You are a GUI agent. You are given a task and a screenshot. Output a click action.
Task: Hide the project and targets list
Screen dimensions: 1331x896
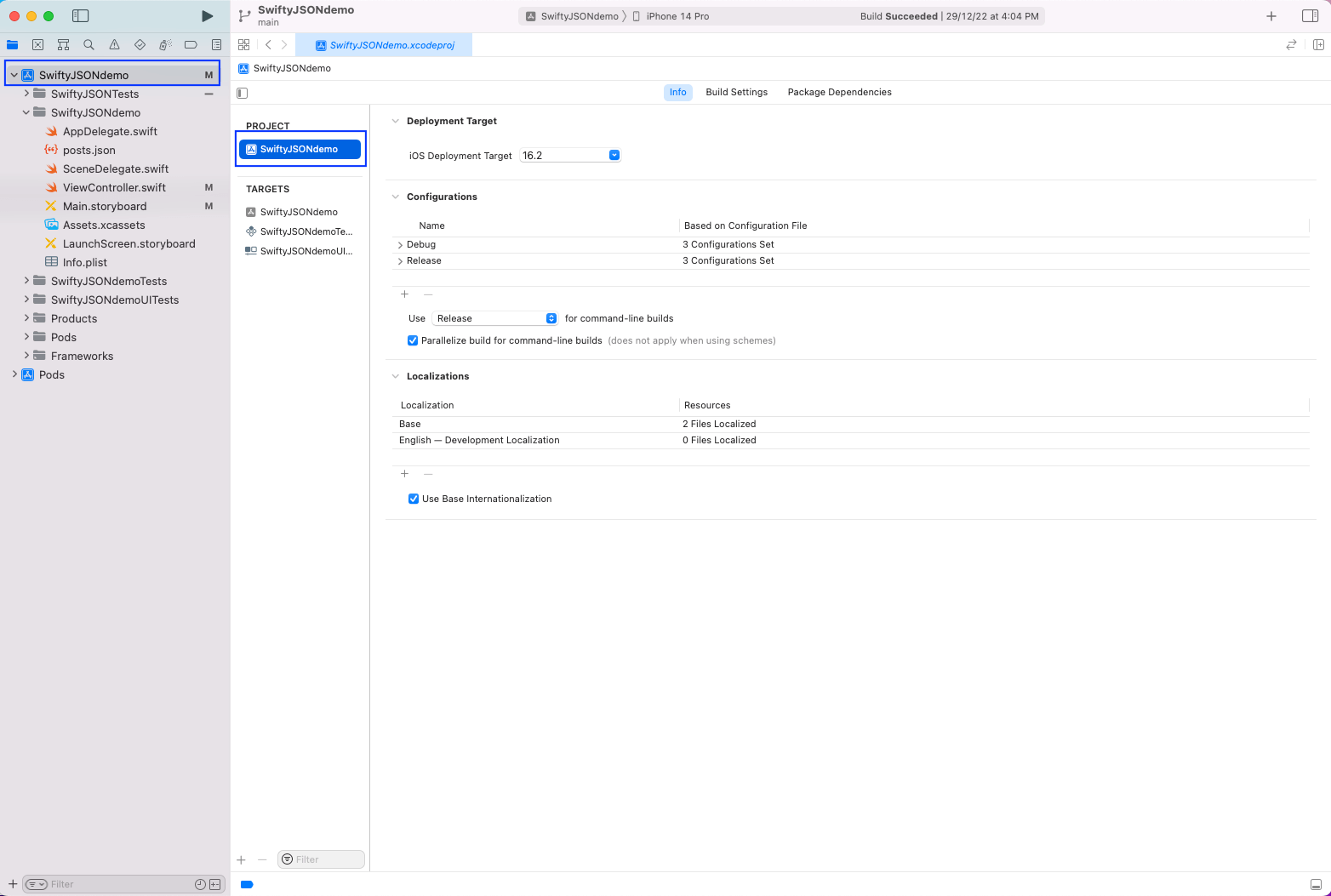(243, 93)
